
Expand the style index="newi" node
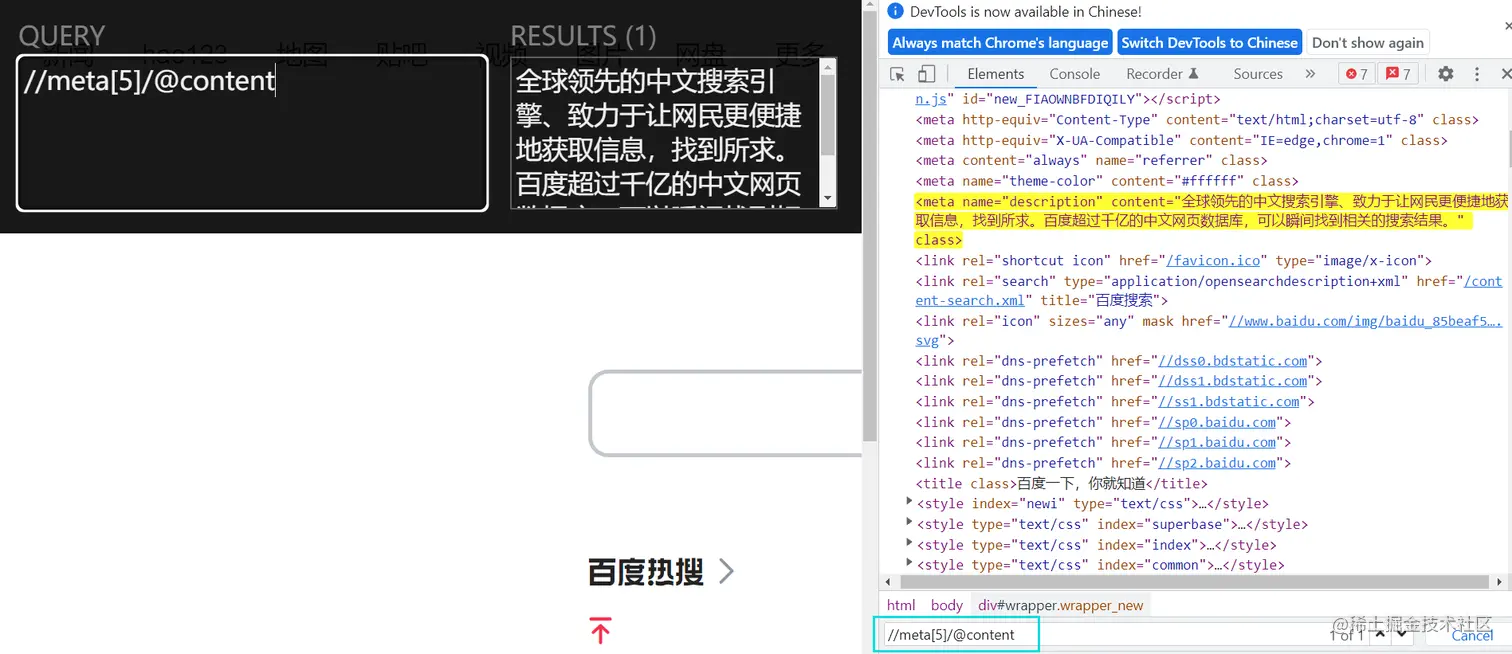[x=909, y=502]
